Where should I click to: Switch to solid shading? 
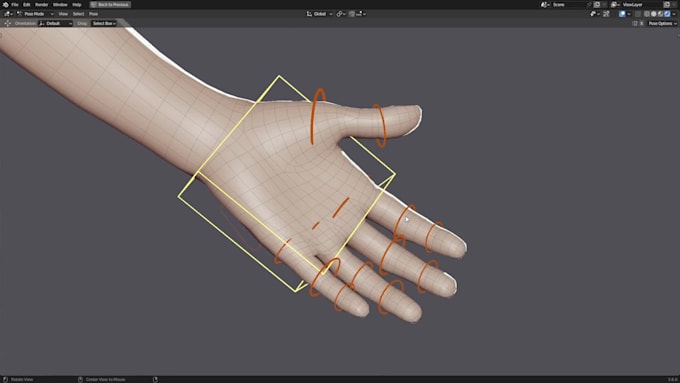point(654,14)
